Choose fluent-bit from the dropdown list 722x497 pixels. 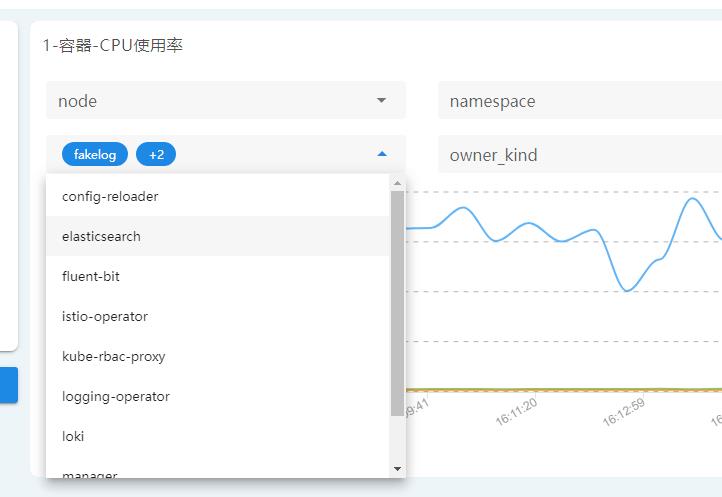click(91, 277)
